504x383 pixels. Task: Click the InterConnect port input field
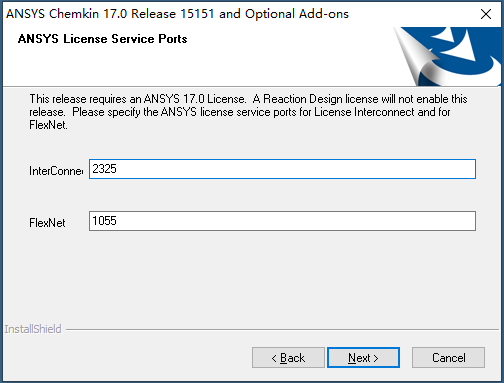pos(282,169)
